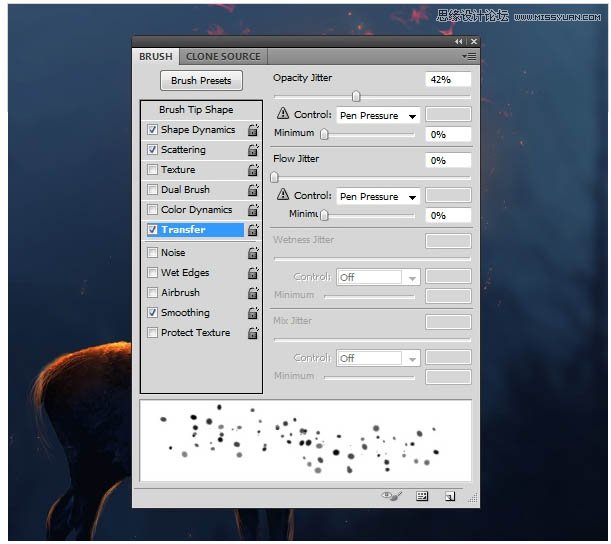Open the Opacity Jitter Control dropdown
Viewport: 611px width, 544px height.
coord(378,116)
